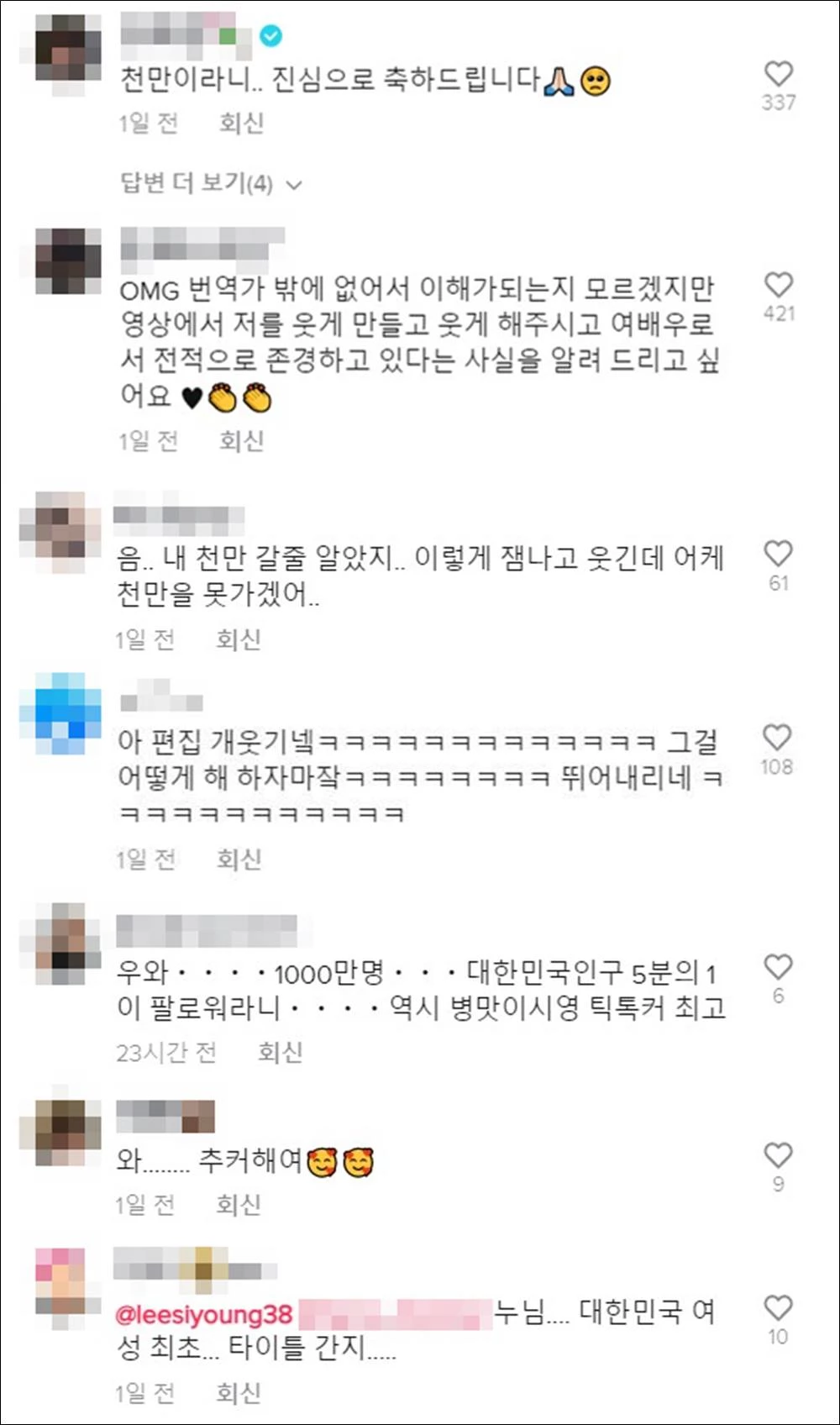Like the comment with 337 likes

[x=779, y=74]
